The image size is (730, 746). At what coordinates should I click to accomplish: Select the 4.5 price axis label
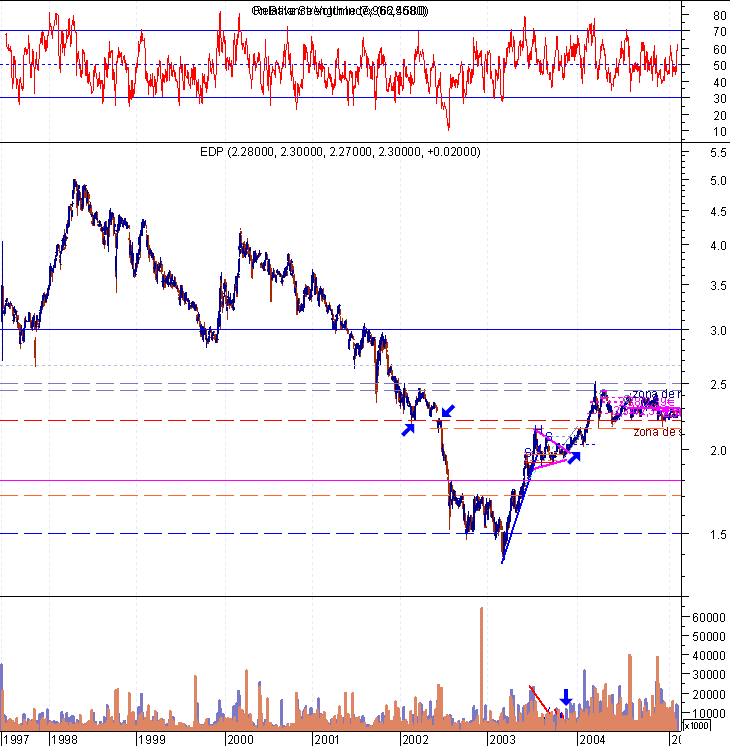pos(718,212)
